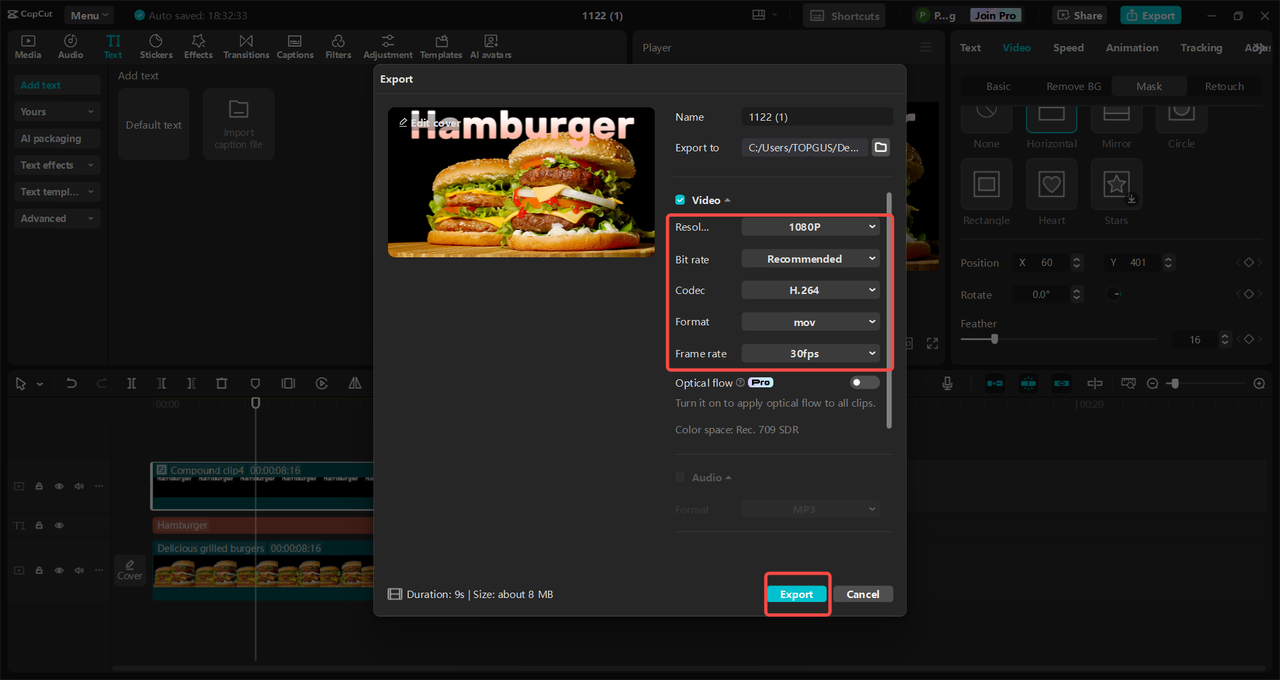The height and width of the screenshot is (680, 1280).
Task: Open the more options of Compound clip4 track
Action: click(x=98, y=486)
